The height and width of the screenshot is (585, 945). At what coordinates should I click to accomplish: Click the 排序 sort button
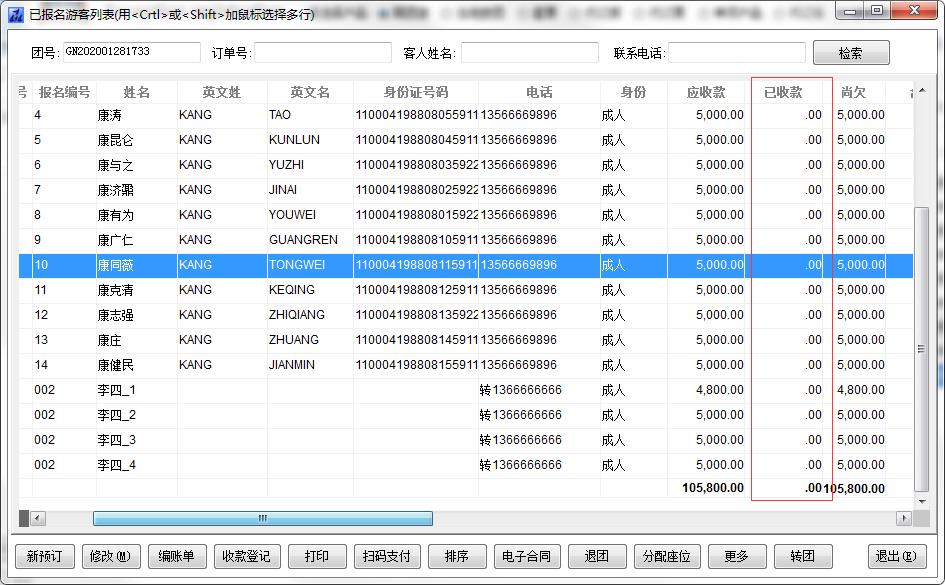[x=456, y=556]
